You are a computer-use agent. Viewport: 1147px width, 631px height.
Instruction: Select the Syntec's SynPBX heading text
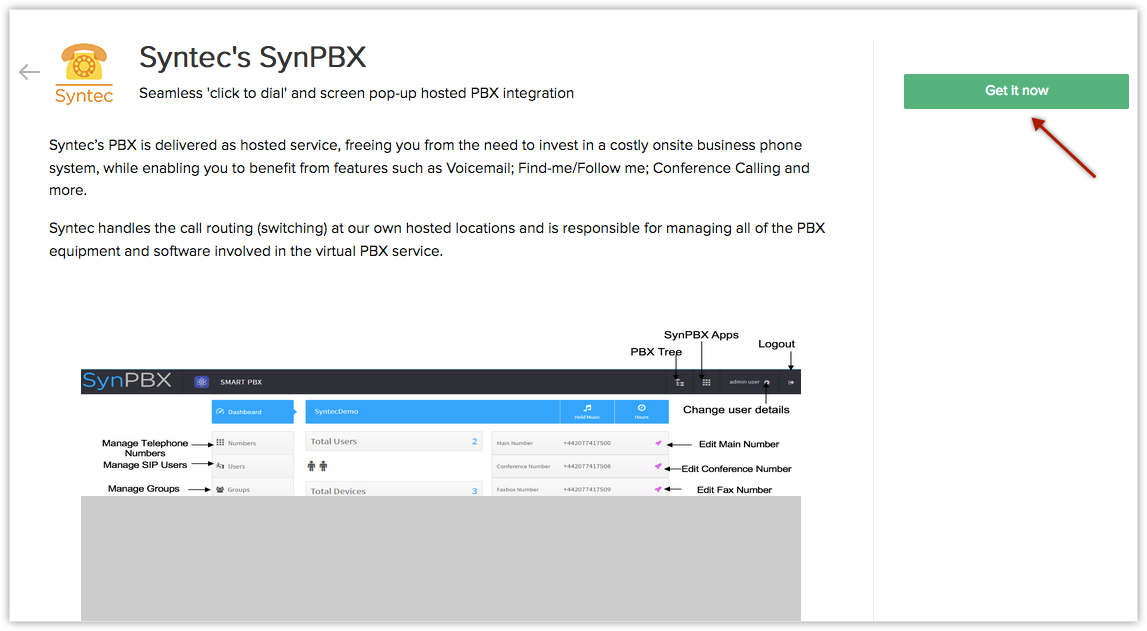pos(252,57)
